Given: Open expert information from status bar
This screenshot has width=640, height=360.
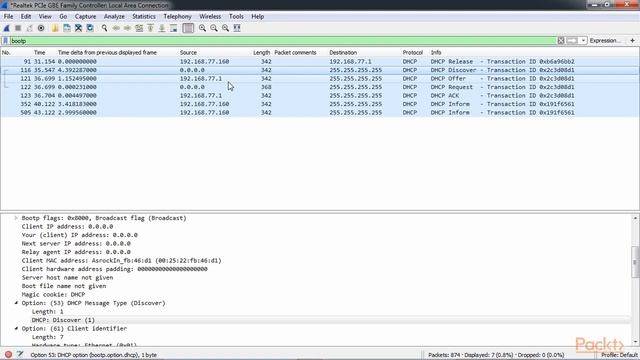Looking at the screenshot, I should point(8,355).
